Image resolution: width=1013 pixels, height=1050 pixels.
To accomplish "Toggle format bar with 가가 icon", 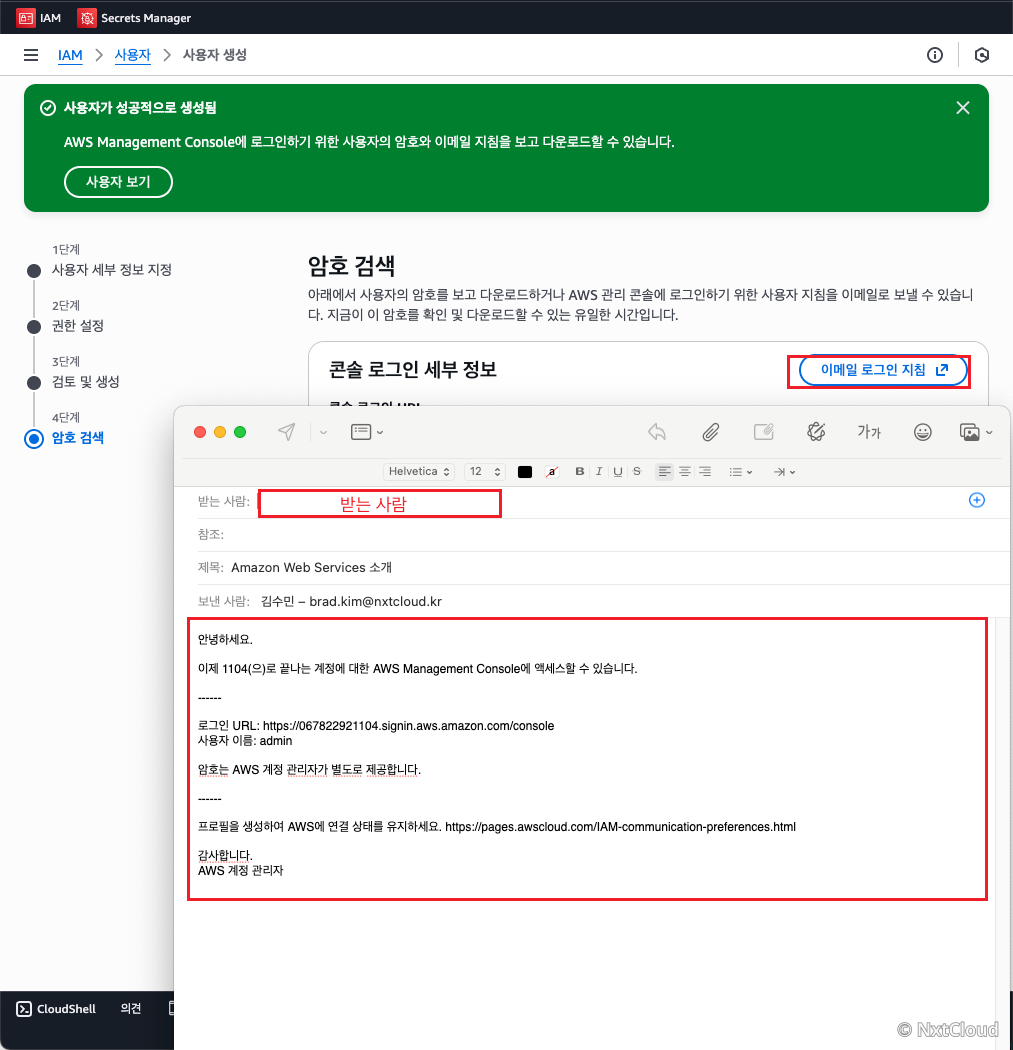I will (x=869, y=432).
